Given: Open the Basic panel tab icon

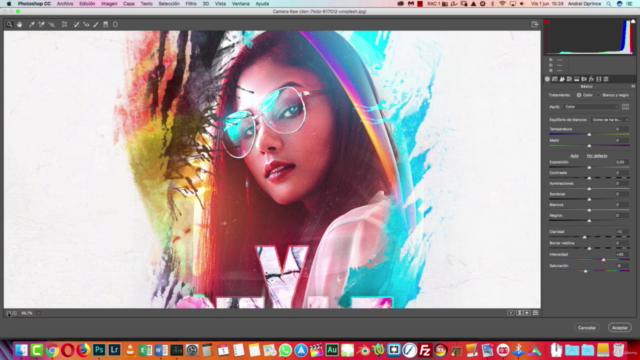Looking at the screenshot, I should pos(547,79).
